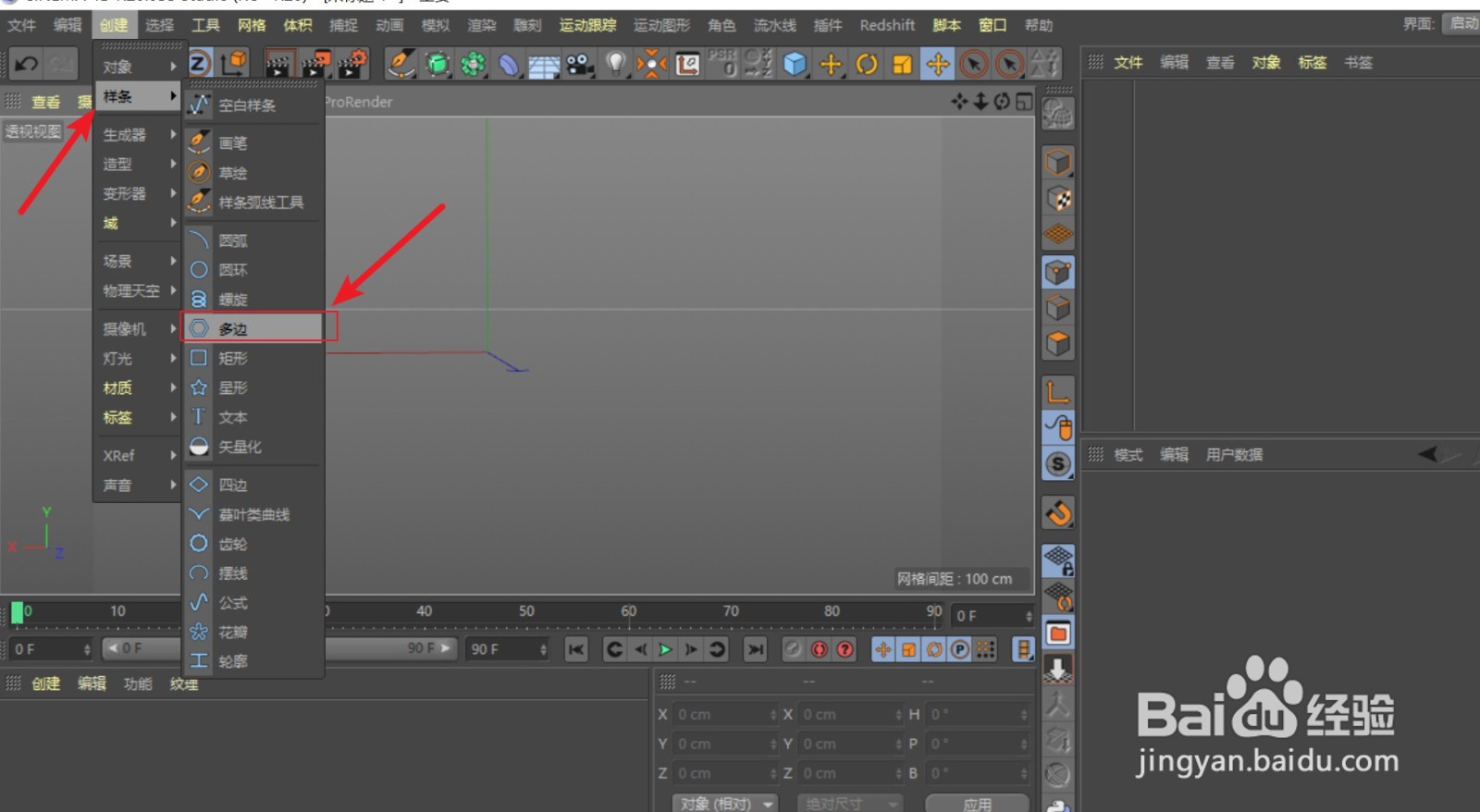Click the floor environment icon

click(x=544, y=65)
